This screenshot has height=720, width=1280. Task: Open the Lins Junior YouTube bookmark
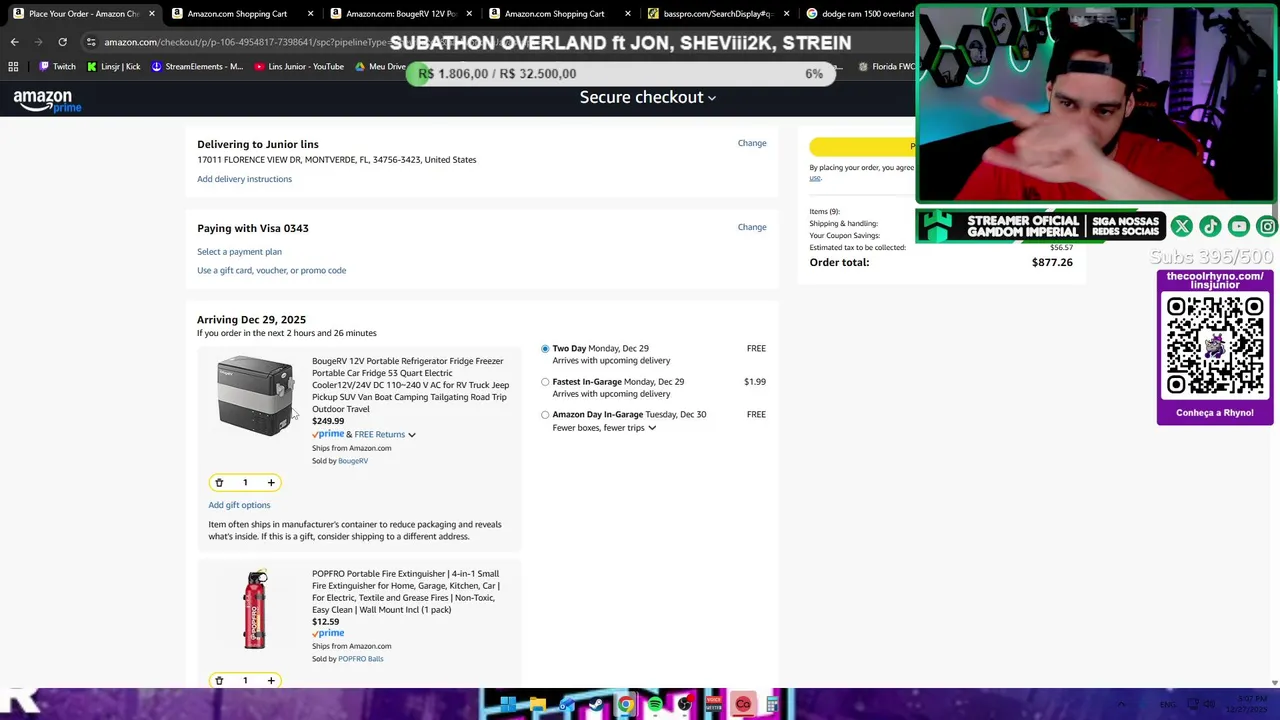pos(298,67)
